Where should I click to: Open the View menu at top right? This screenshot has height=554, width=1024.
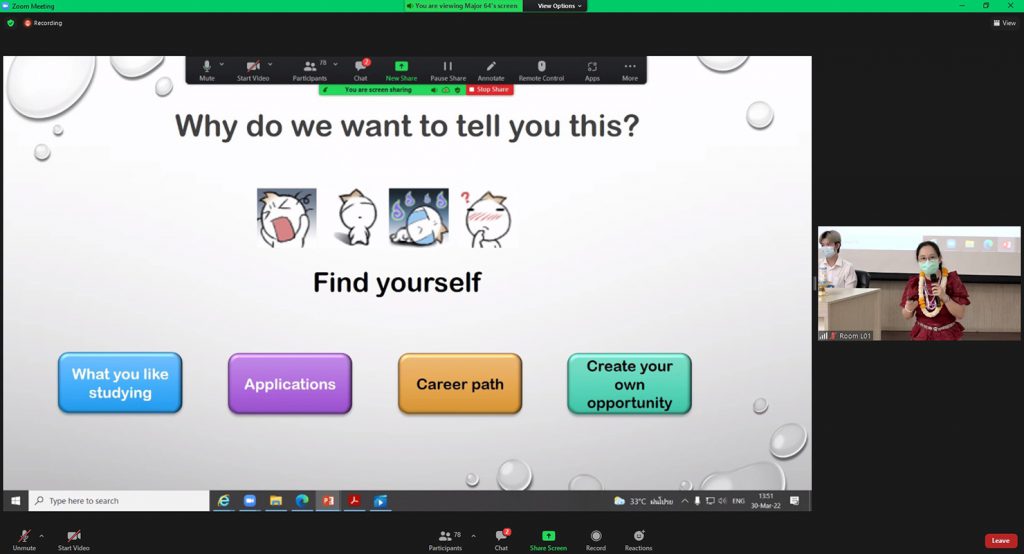1004,23
